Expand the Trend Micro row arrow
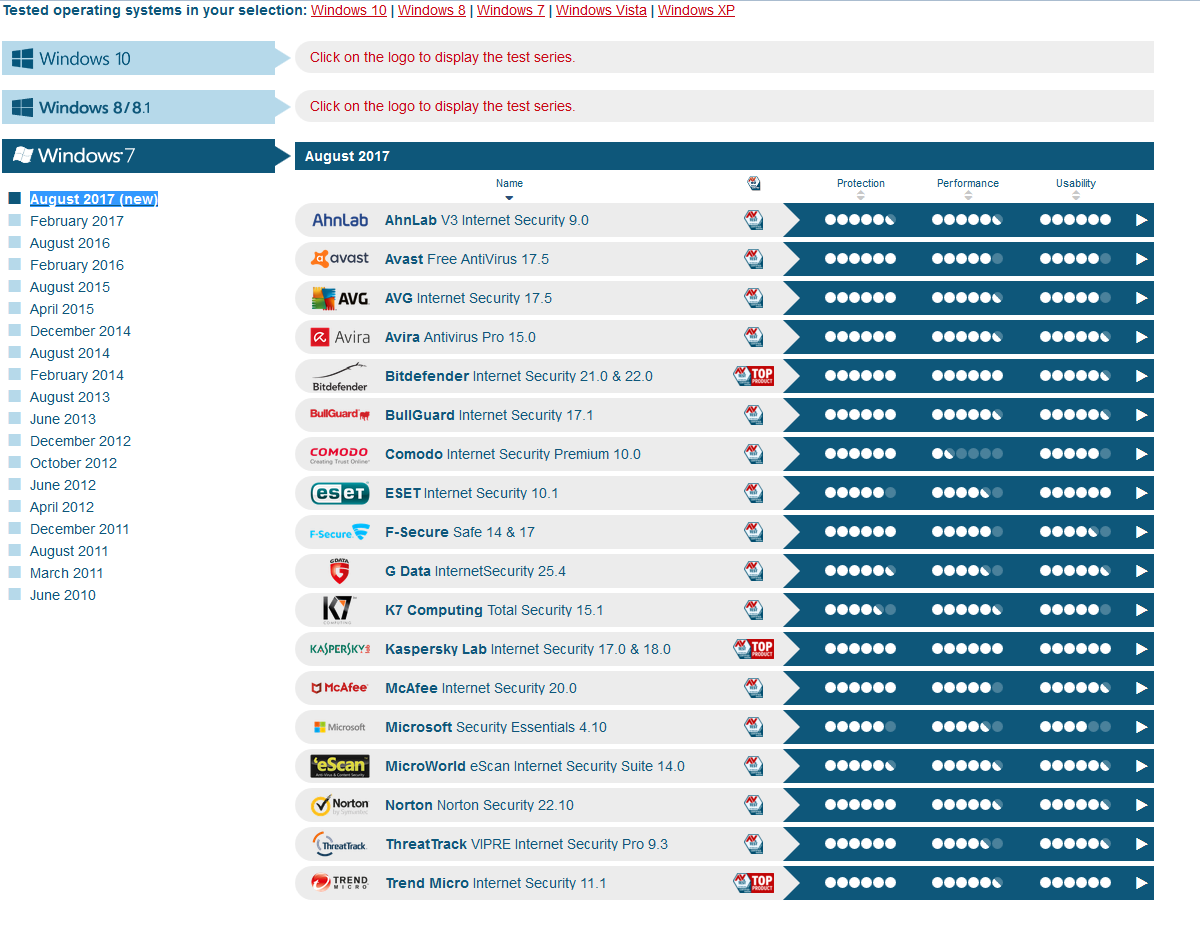 [x=1142, y=883]
